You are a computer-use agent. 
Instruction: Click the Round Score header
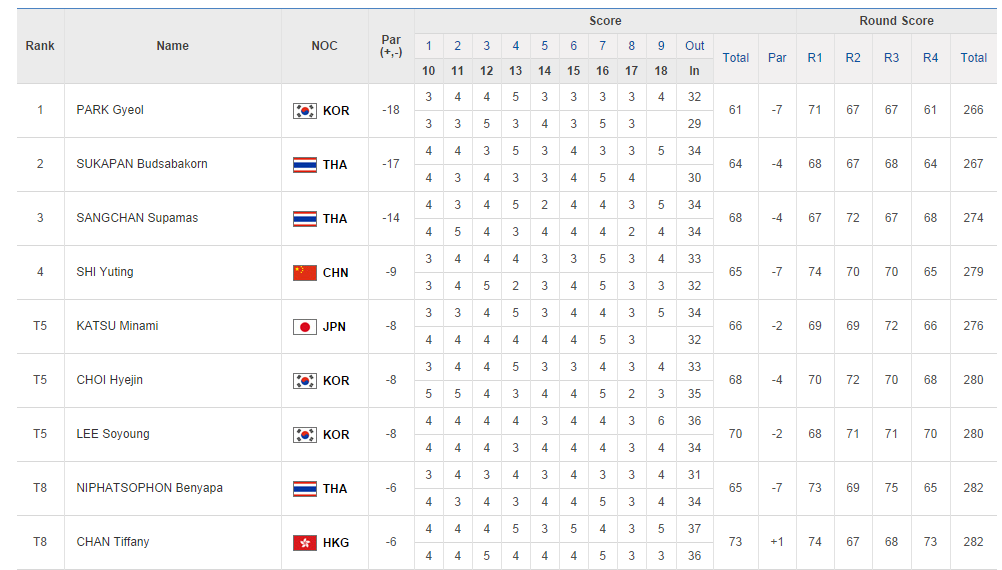click(896, 21)
